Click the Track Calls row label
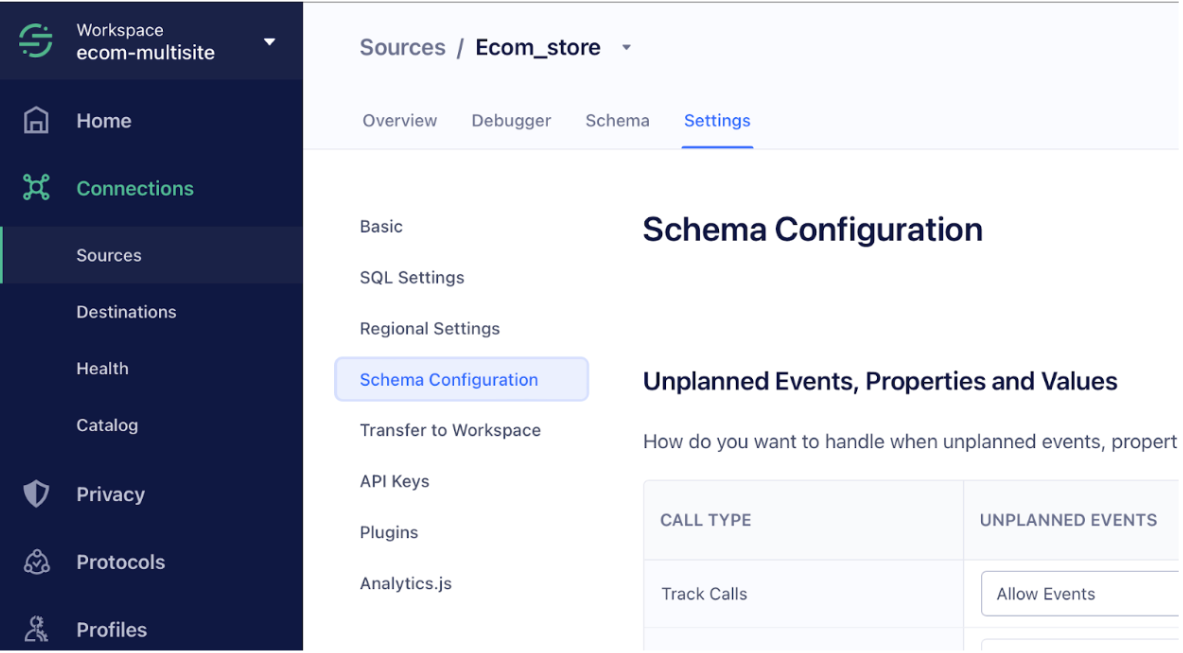 tap(704, 594)
